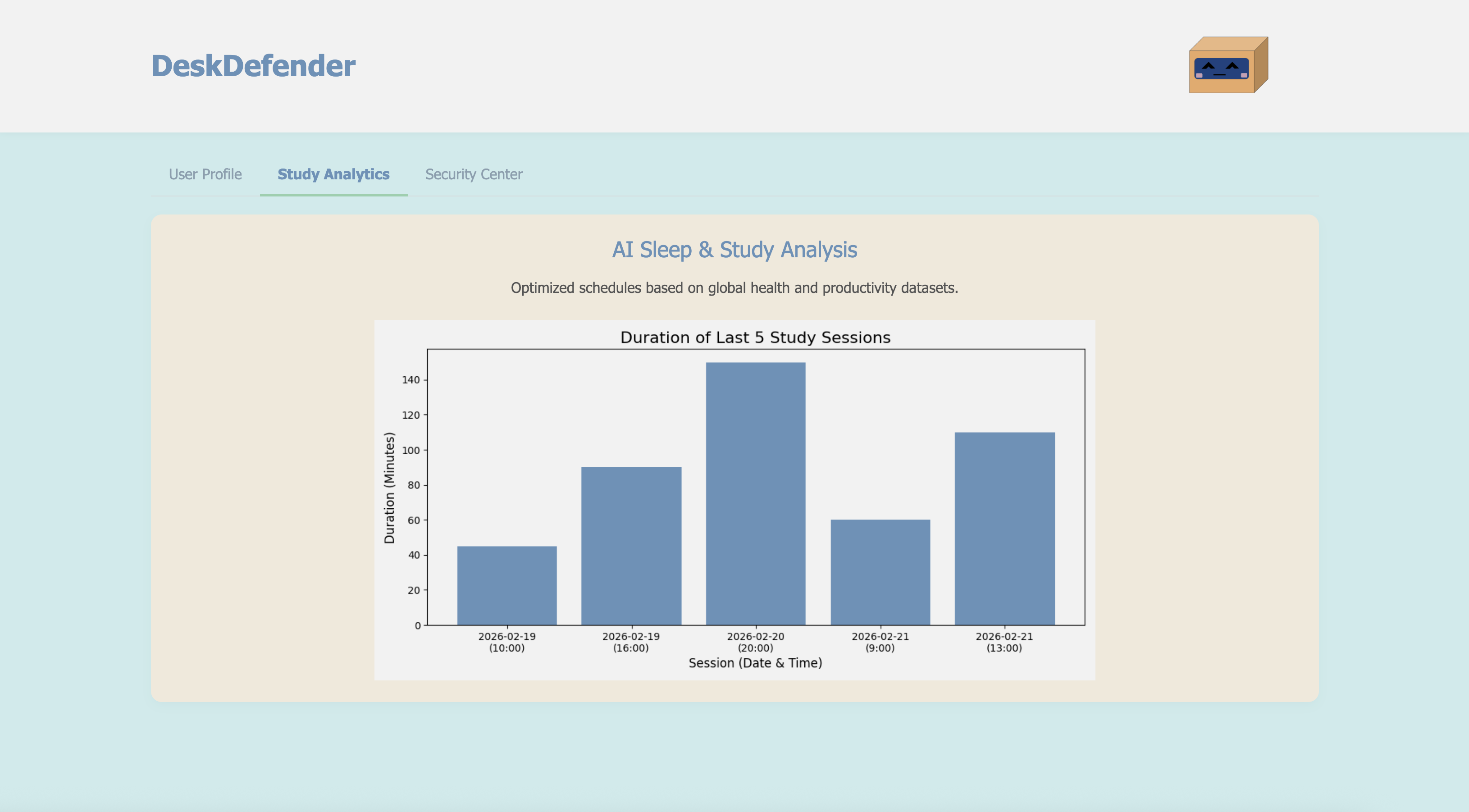Image resolution: width=1469 pixels, height=812 pixels.
Task: Click the optimized schedules subtitle text
Action: tap(734, 288)
